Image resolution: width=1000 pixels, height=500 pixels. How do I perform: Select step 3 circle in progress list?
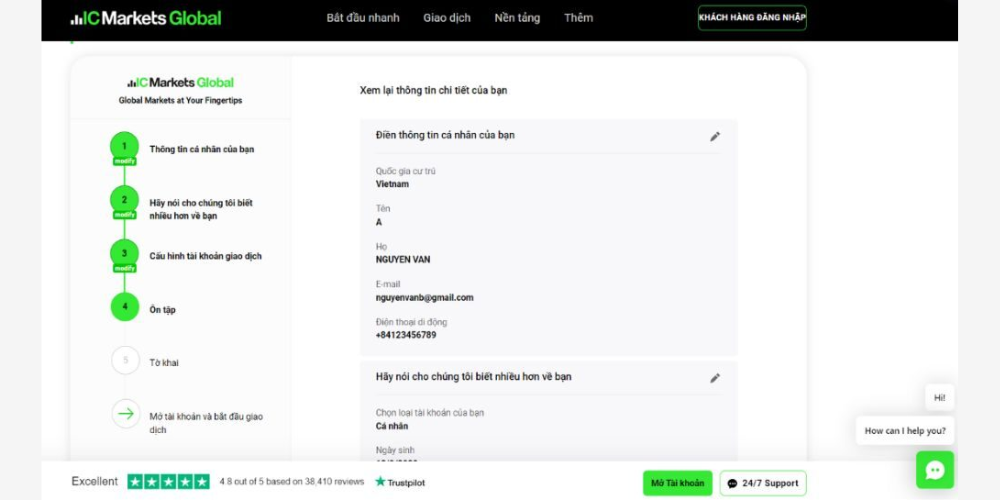125,253
